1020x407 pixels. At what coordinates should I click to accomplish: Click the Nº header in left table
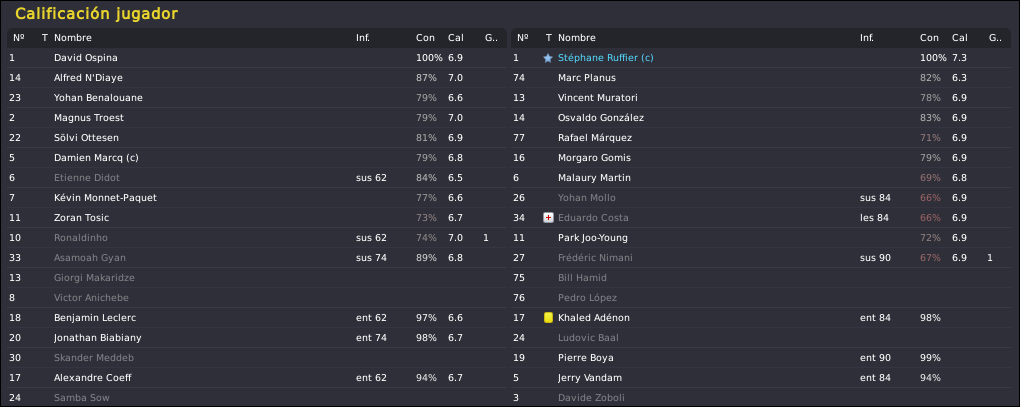[18, 38]
